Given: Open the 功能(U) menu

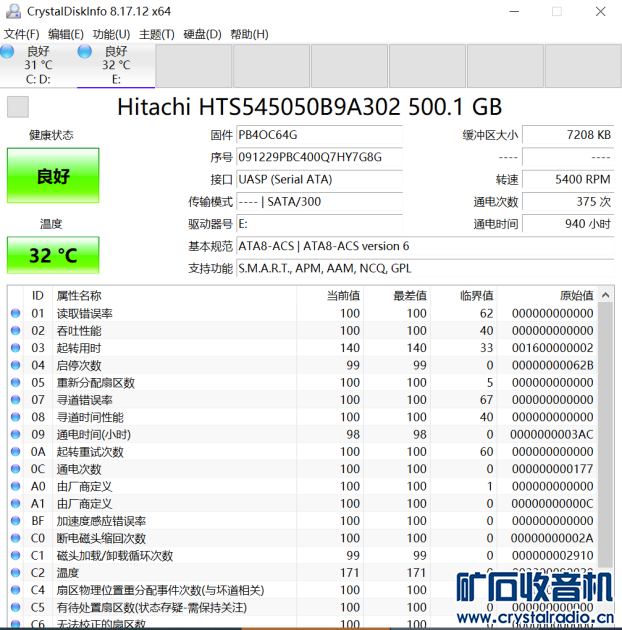Looking at the screenshot, I should tap(111, 34).
